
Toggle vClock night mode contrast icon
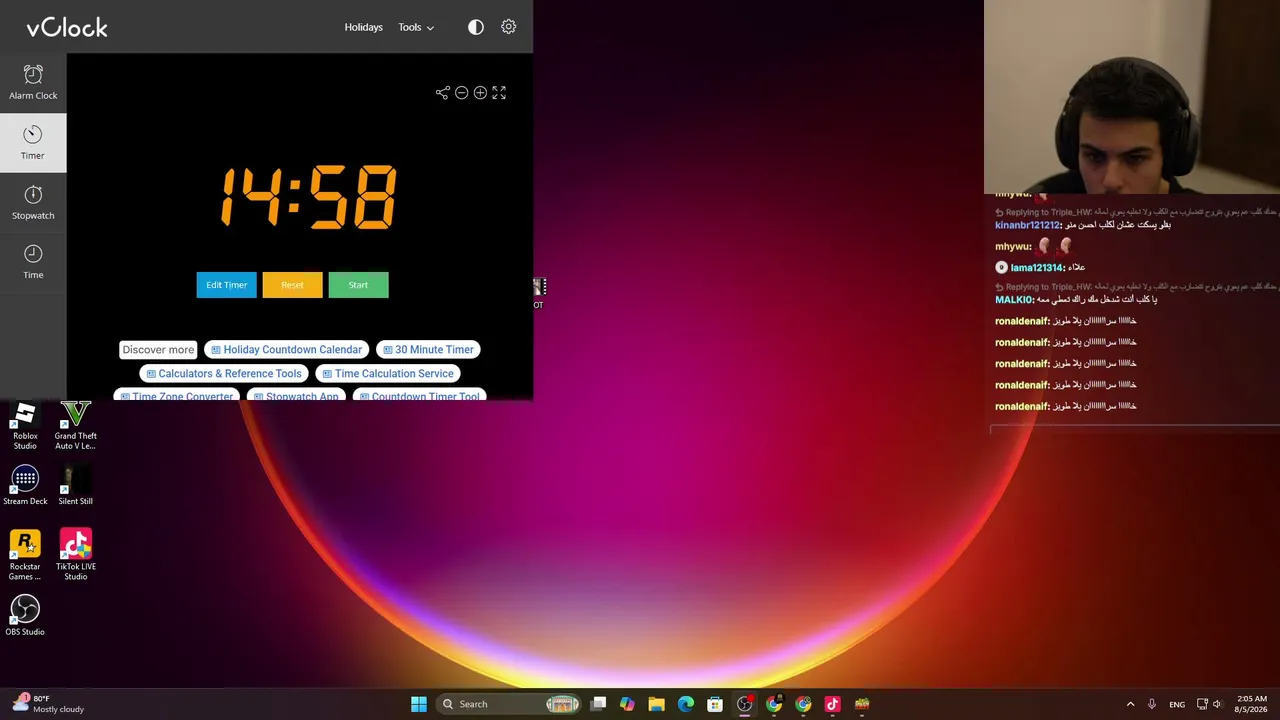pyautogui.click(x=476, y=27)
